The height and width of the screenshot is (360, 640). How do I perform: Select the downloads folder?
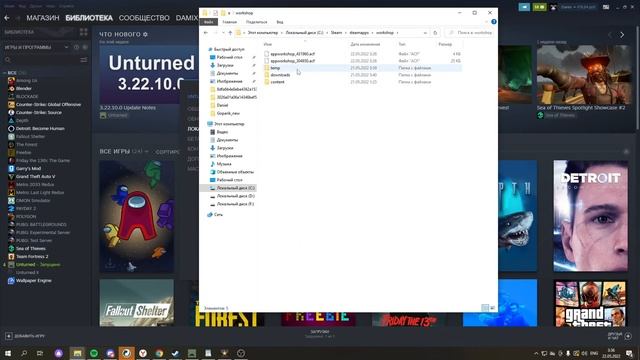[x=280, y=75]
